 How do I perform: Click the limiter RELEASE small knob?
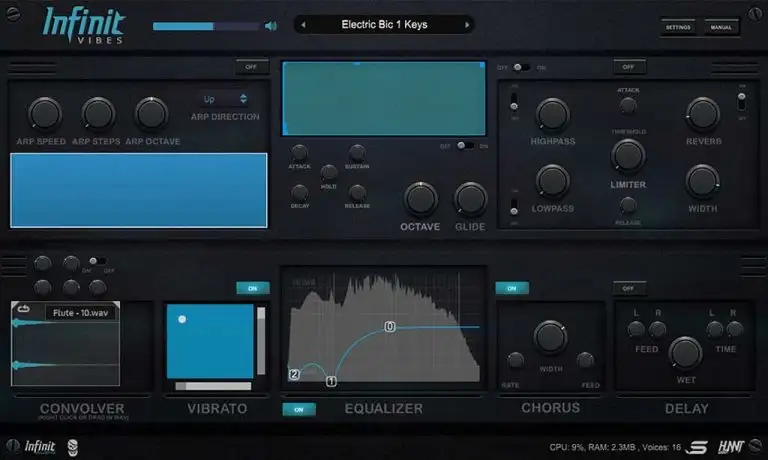click(x=628, y=206)
